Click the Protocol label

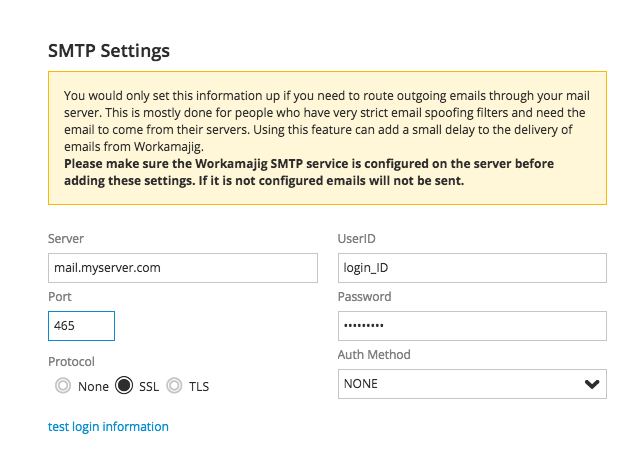[x=71, y=361]
